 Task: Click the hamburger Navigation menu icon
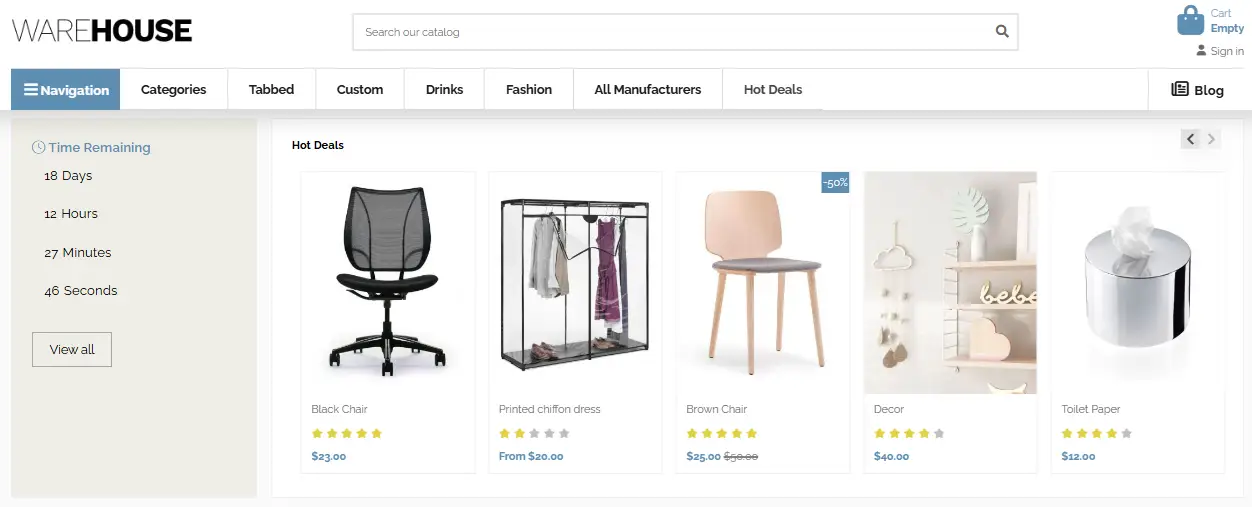pyautogui.click(x=31, y=90)
